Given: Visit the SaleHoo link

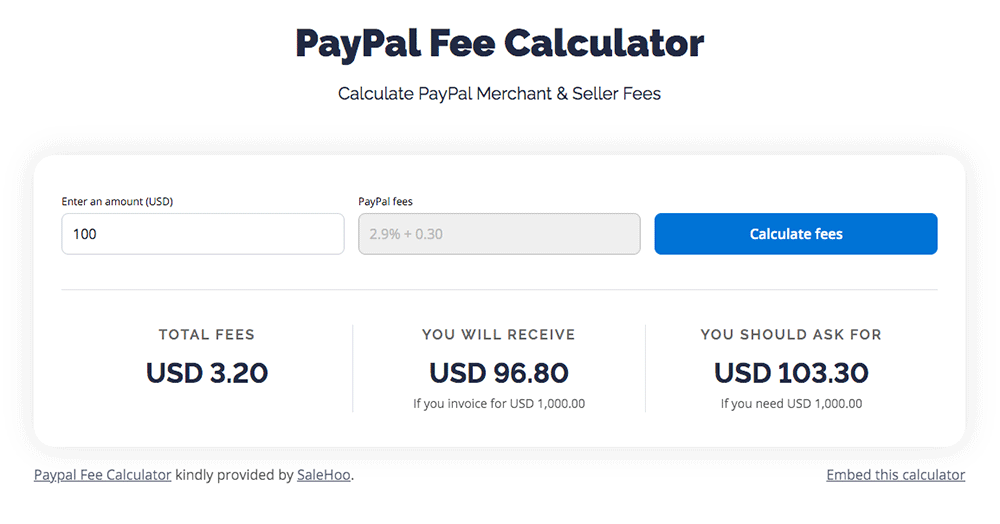Looking at the screenshot, I should pyautogui.click(x=324, y=475).
